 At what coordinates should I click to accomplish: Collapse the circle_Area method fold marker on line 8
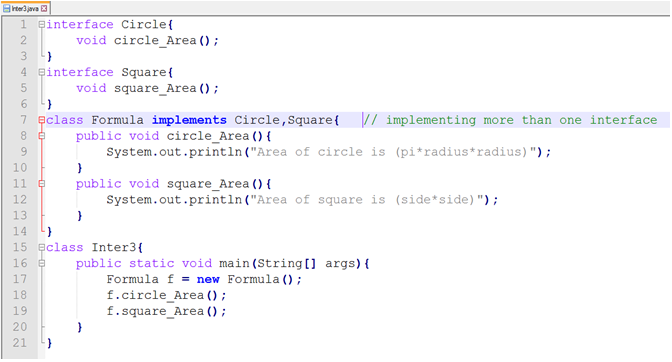[x=42, y=136]
